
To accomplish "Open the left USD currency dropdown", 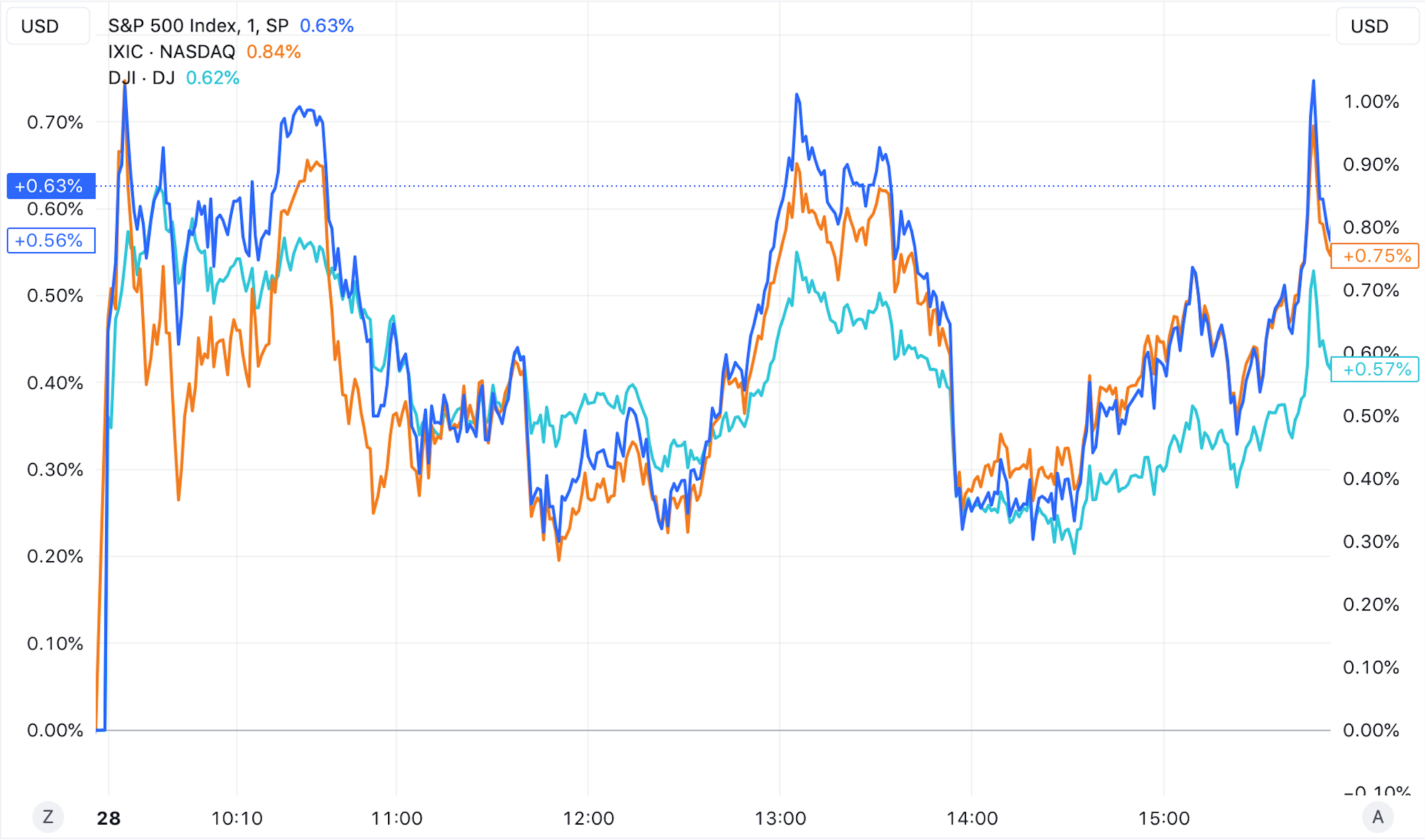I will [x=48, y=26].
